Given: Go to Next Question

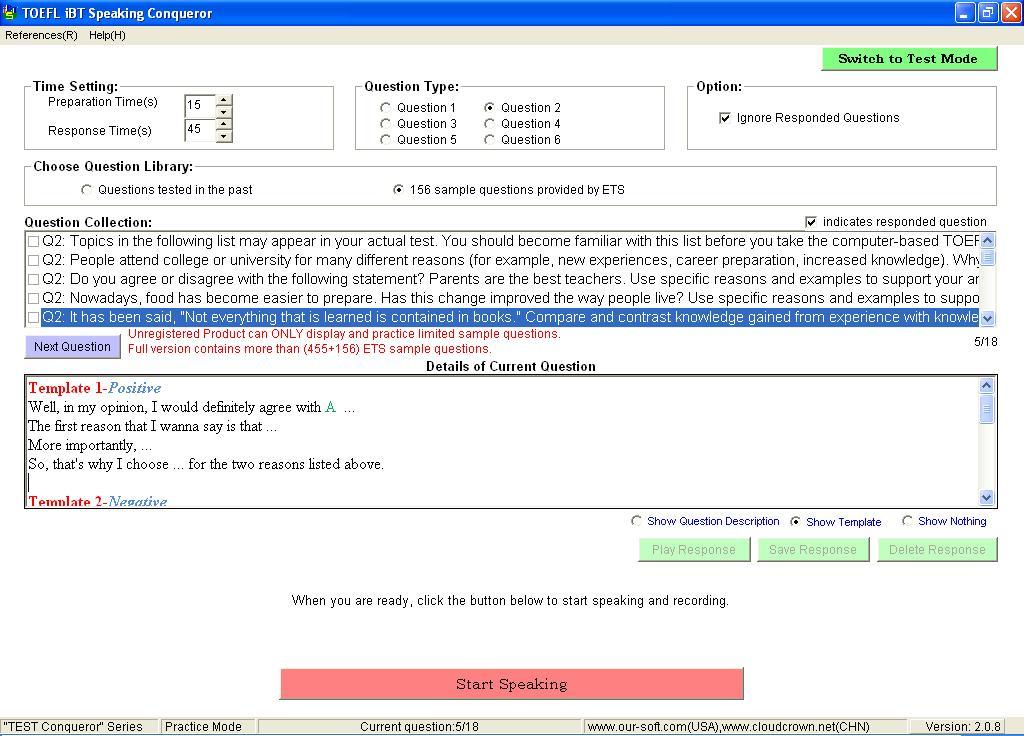Looking at the screenshot, I should 72,346.
